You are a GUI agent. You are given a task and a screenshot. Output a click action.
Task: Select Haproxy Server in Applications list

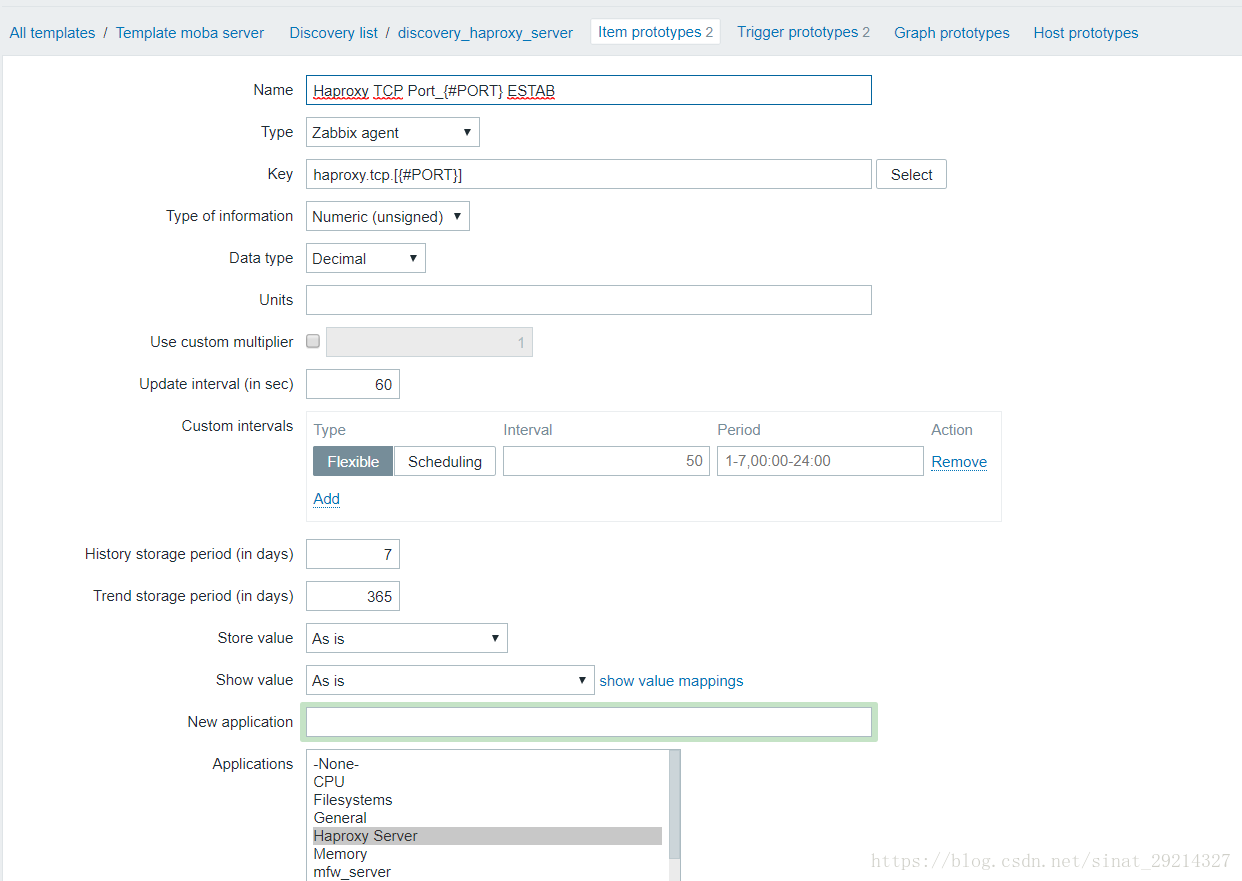pyautogui.click(x=365, y=836)
